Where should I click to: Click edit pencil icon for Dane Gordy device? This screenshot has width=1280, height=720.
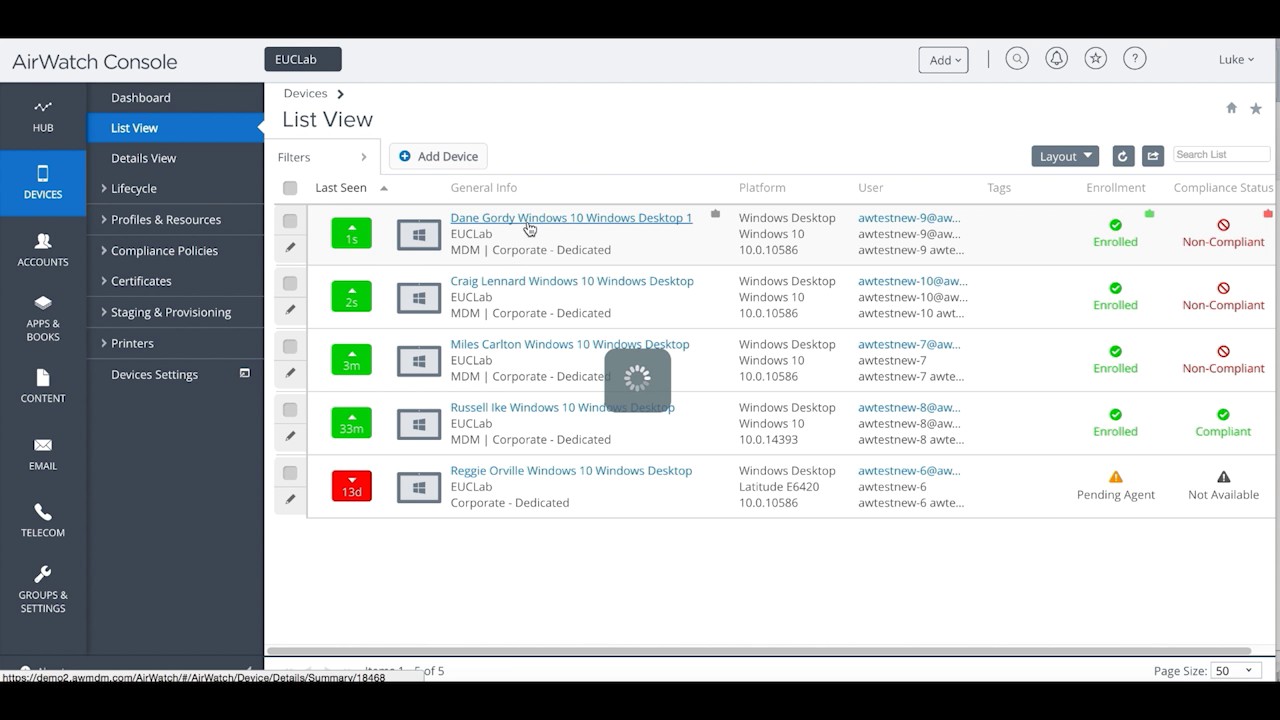(x=290, y=247)
